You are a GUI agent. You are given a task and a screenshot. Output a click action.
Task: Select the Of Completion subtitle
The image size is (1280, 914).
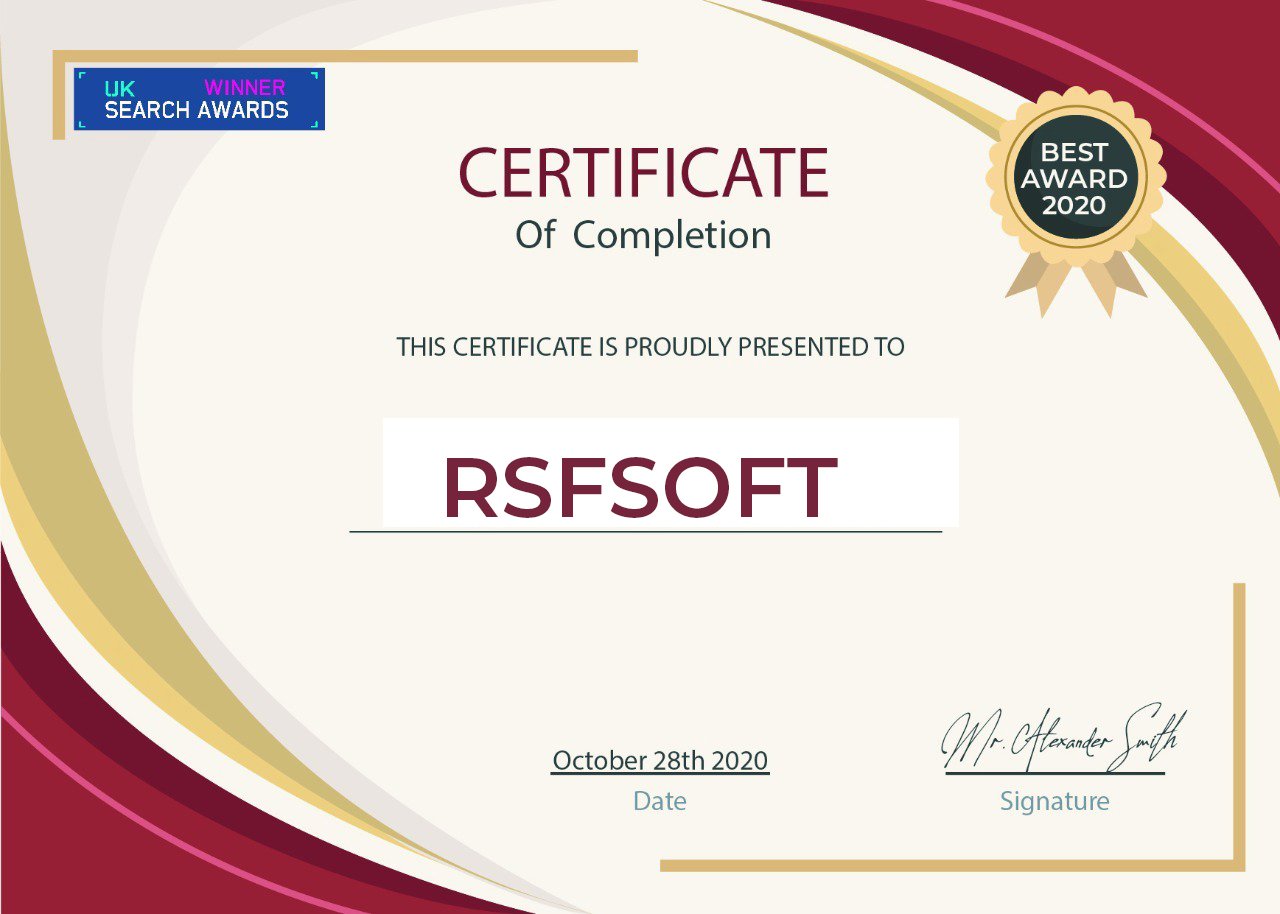[643, 235]
